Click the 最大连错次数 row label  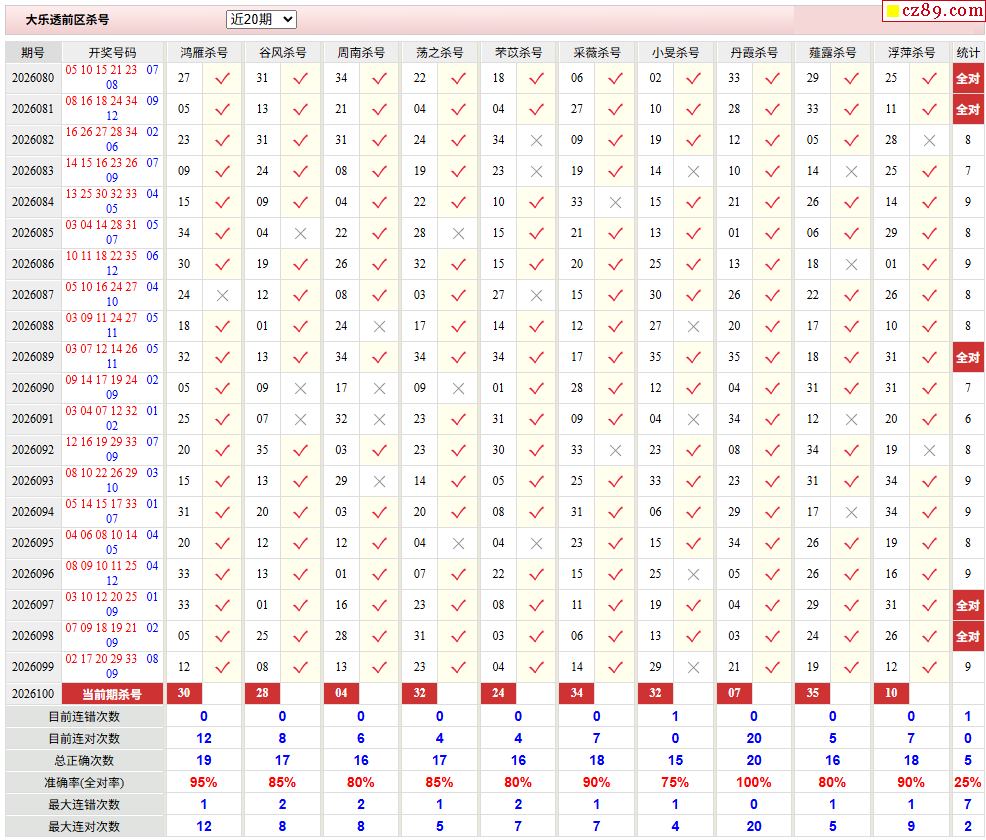pos(84,805)
